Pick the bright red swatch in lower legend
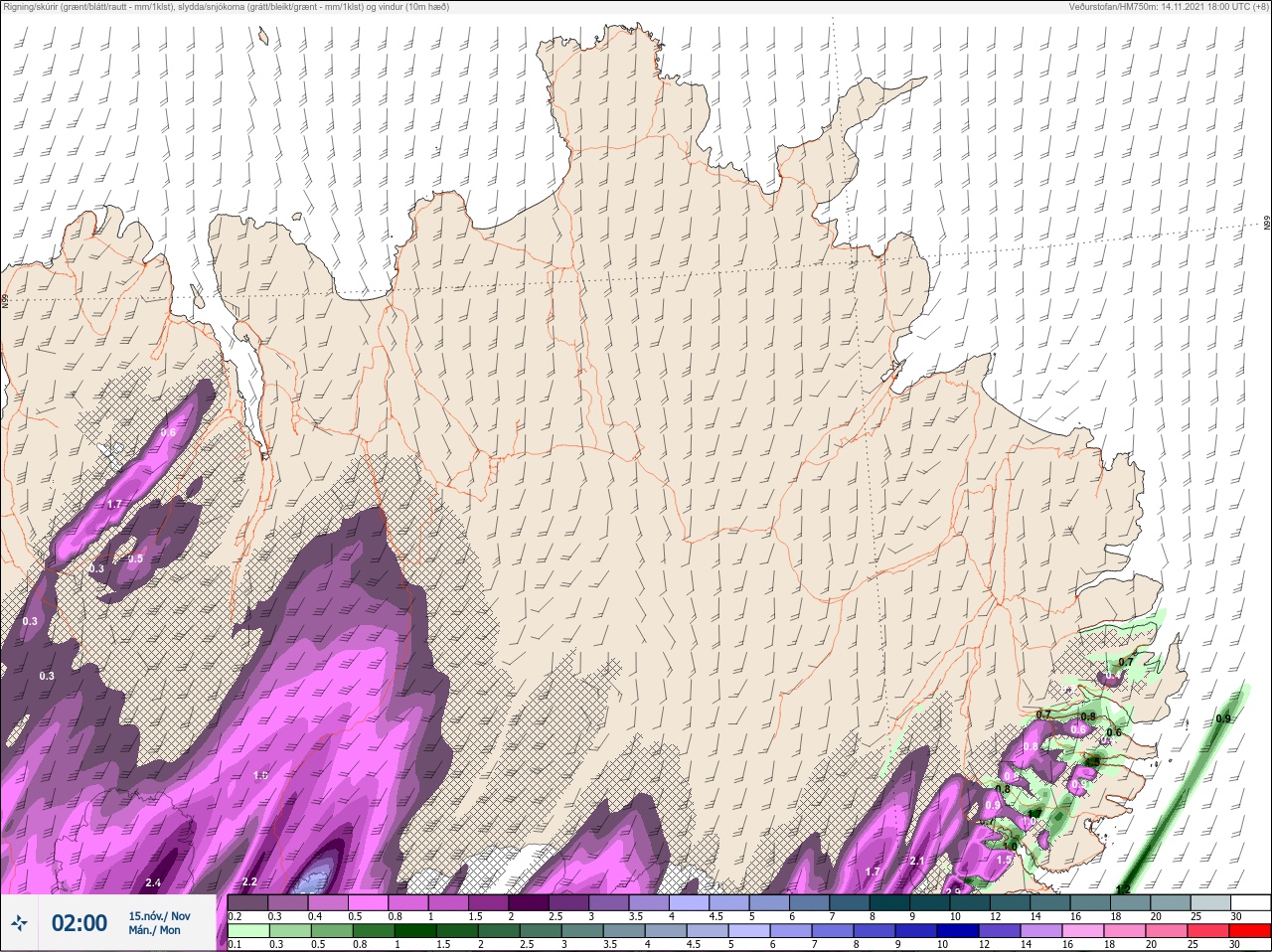The width and height of the screenshot is (1272, 952). [x=1250, y=930]
